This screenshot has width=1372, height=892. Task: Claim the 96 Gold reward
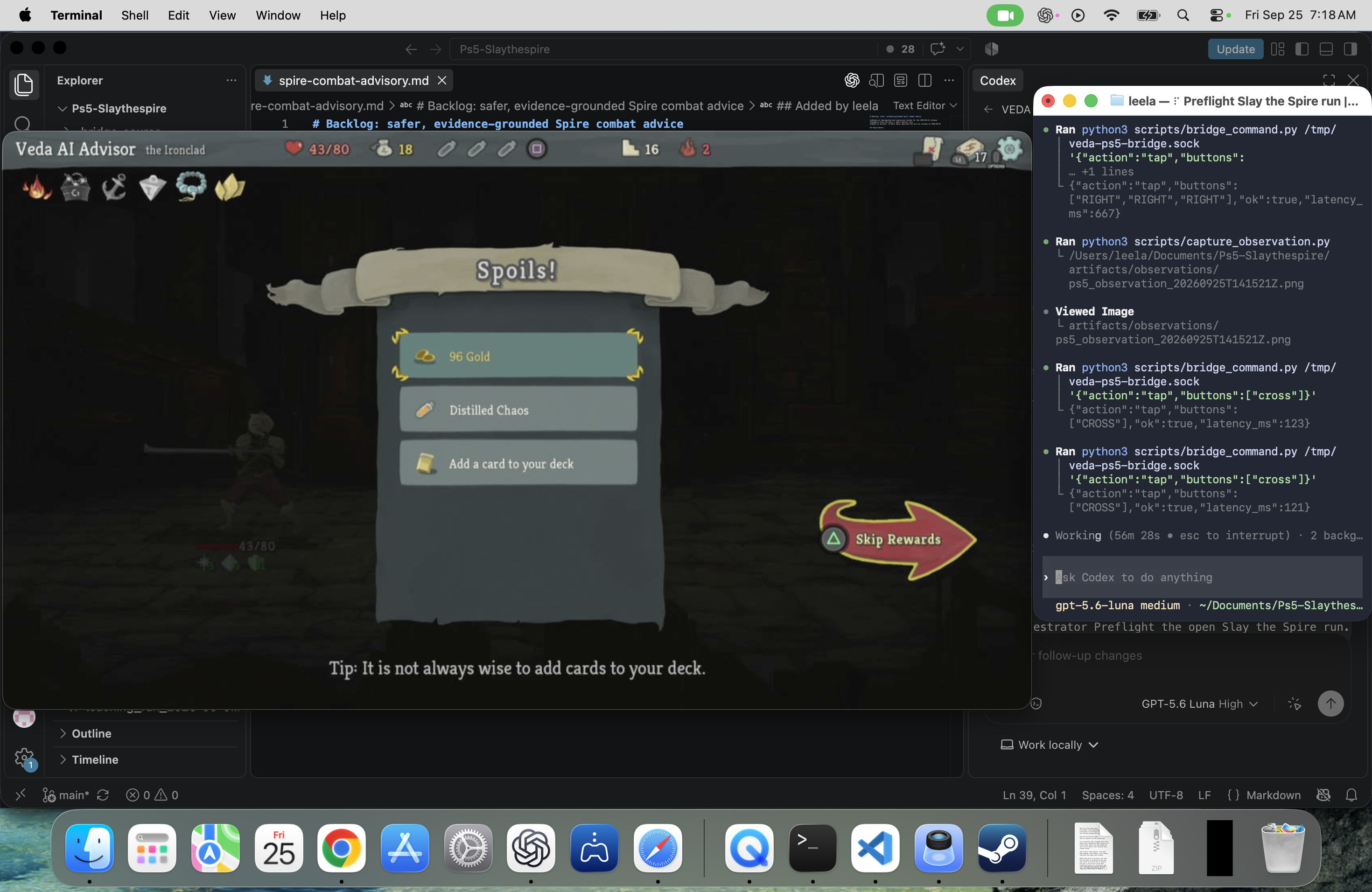tap(518, 356)
